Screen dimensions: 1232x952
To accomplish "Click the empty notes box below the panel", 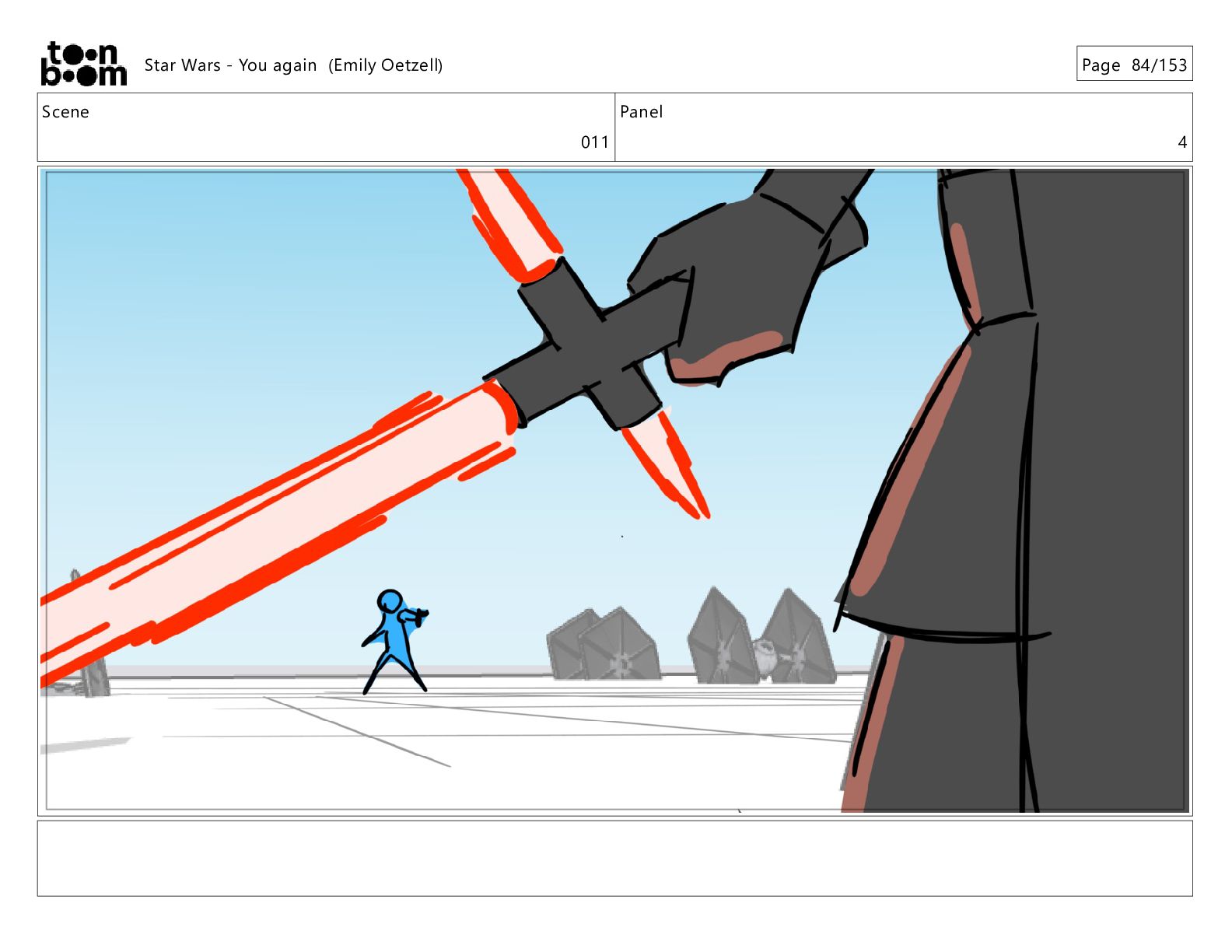I will coord(614,858).
